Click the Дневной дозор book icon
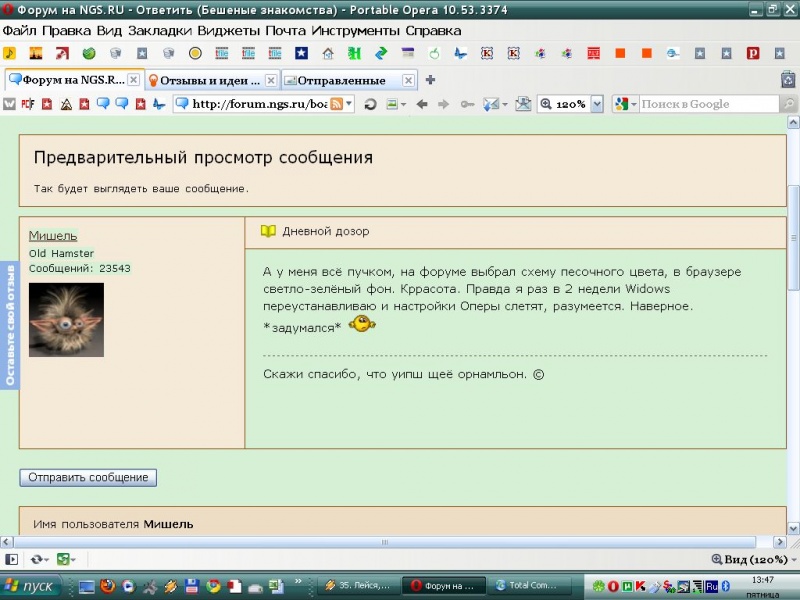 (268, 231)
